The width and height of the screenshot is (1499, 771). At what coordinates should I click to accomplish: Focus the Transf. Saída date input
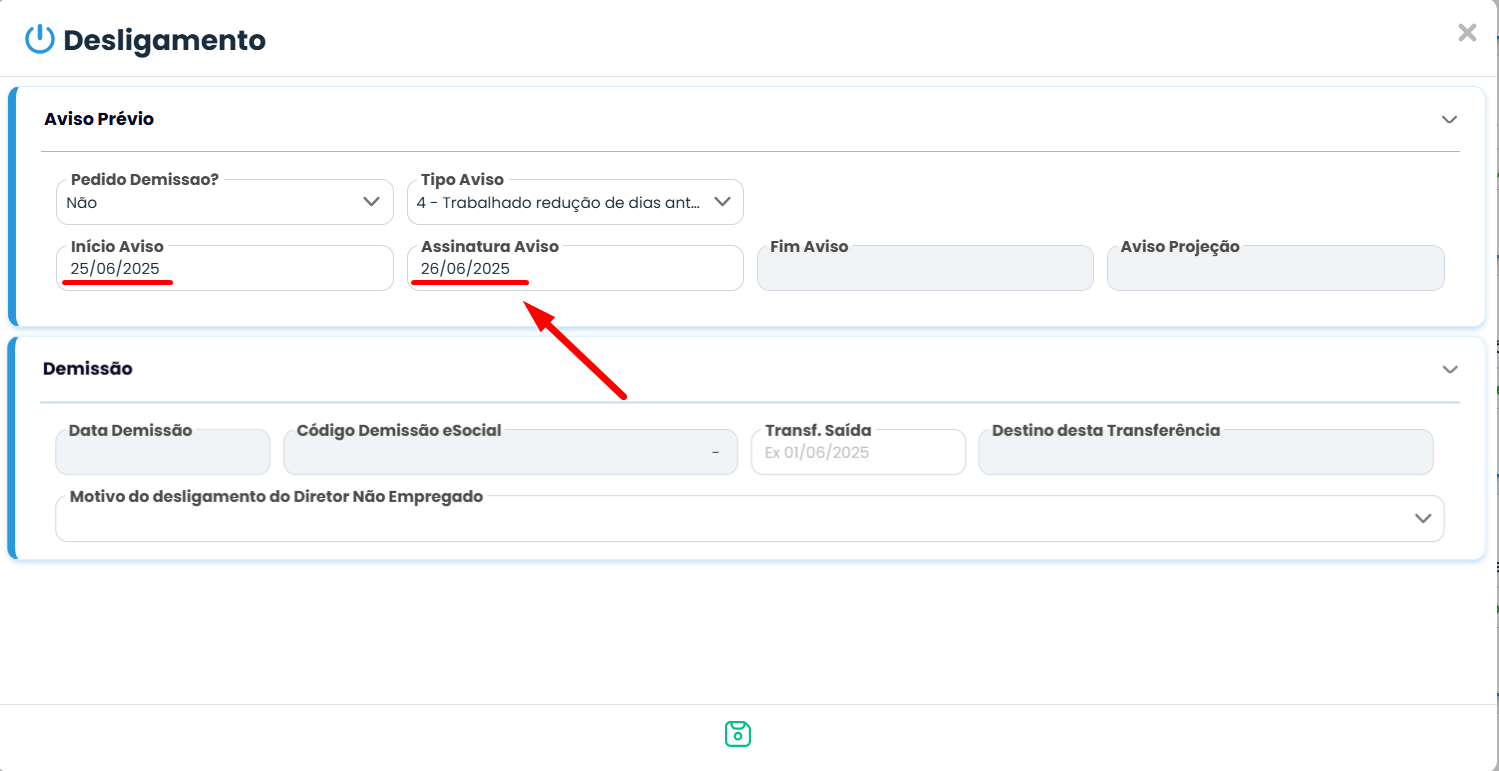pos(858,453)
